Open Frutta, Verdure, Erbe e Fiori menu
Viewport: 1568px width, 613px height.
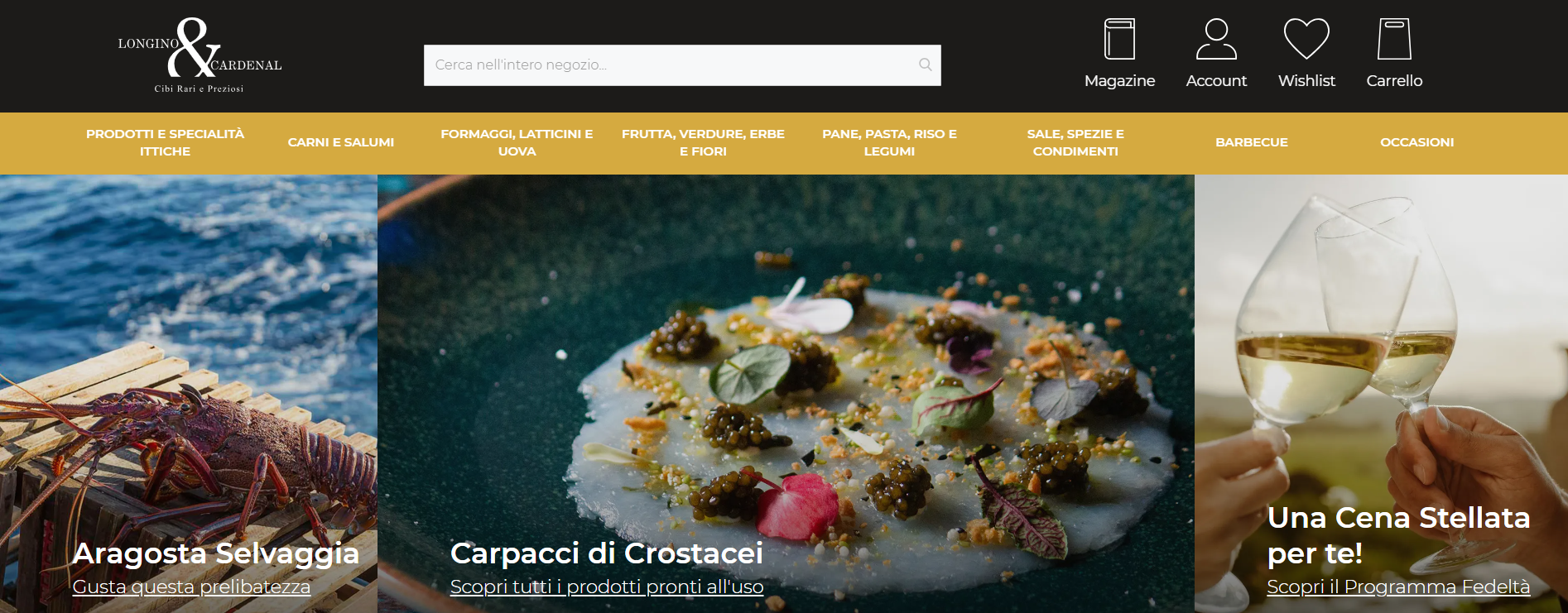[703, 142]
